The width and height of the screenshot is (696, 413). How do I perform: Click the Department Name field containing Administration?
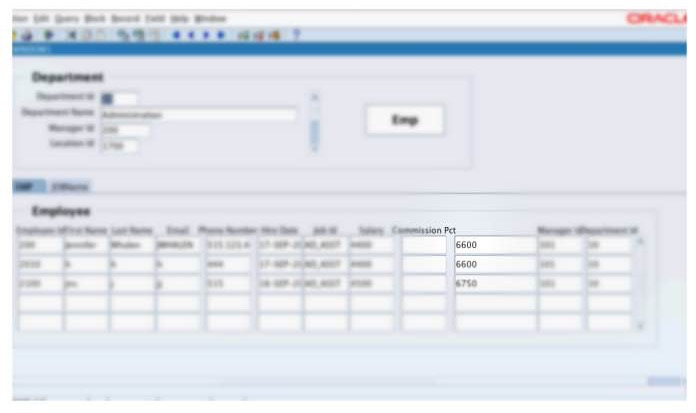198,115
